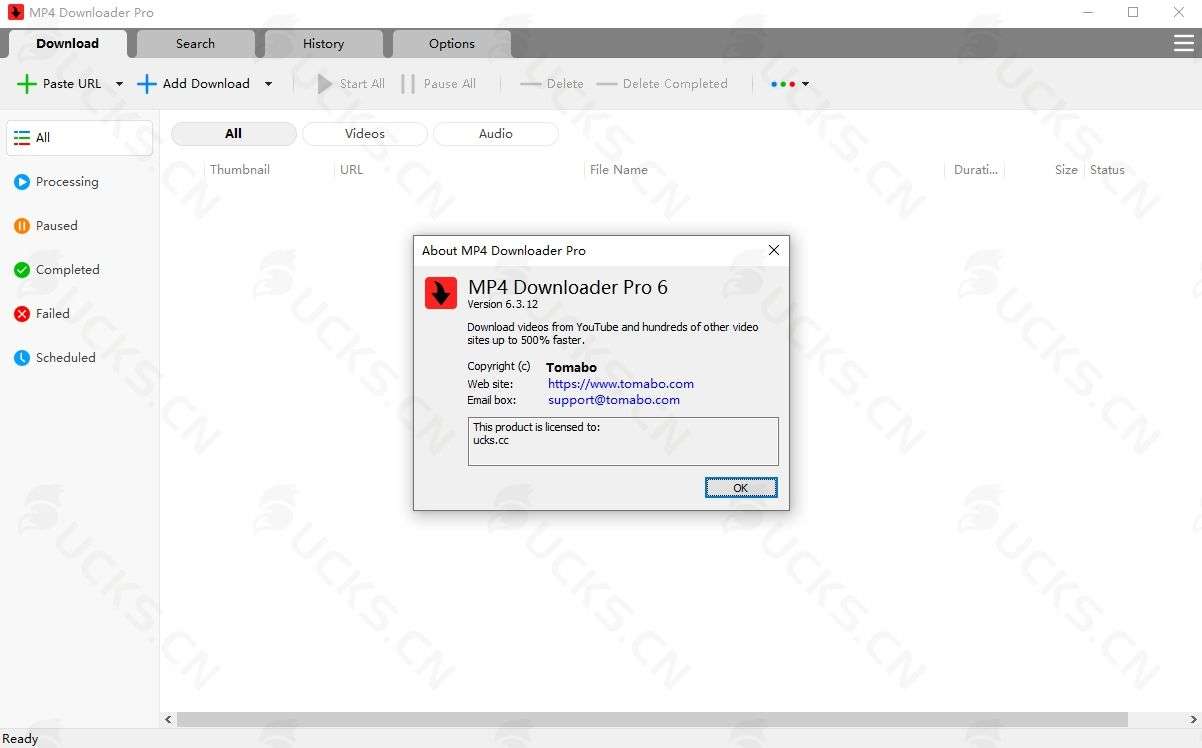1202x748 pixels.
Task: Expand the Paste URL dropdown arrow
Action: tap(119, 84)
